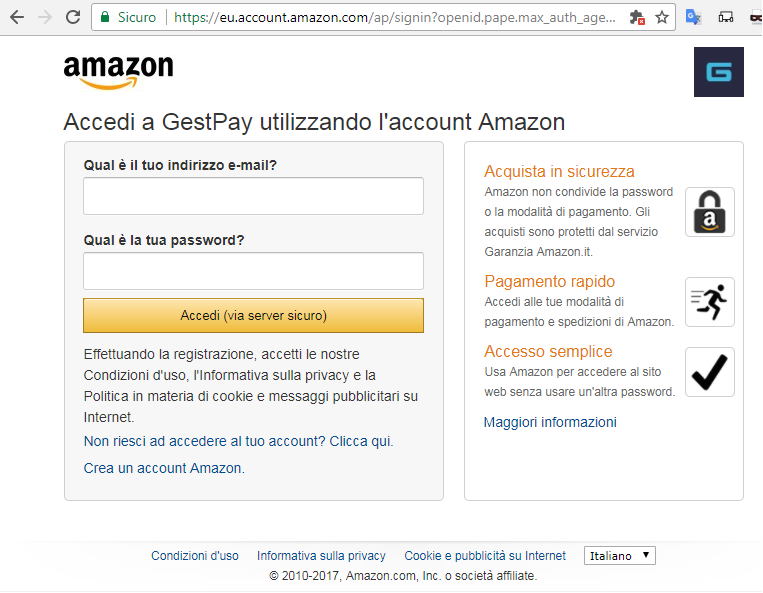Open the Google Translate extension icon
The height and width of the screenshot is (593, 763).
[x=693, y=18]
